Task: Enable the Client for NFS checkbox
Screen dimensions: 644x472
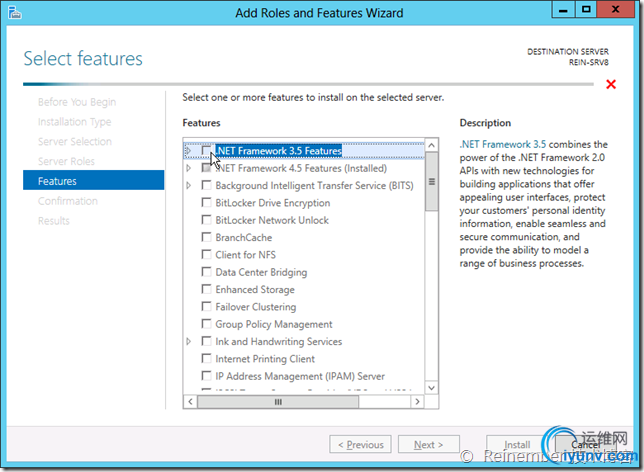Action: coord(206,255)
